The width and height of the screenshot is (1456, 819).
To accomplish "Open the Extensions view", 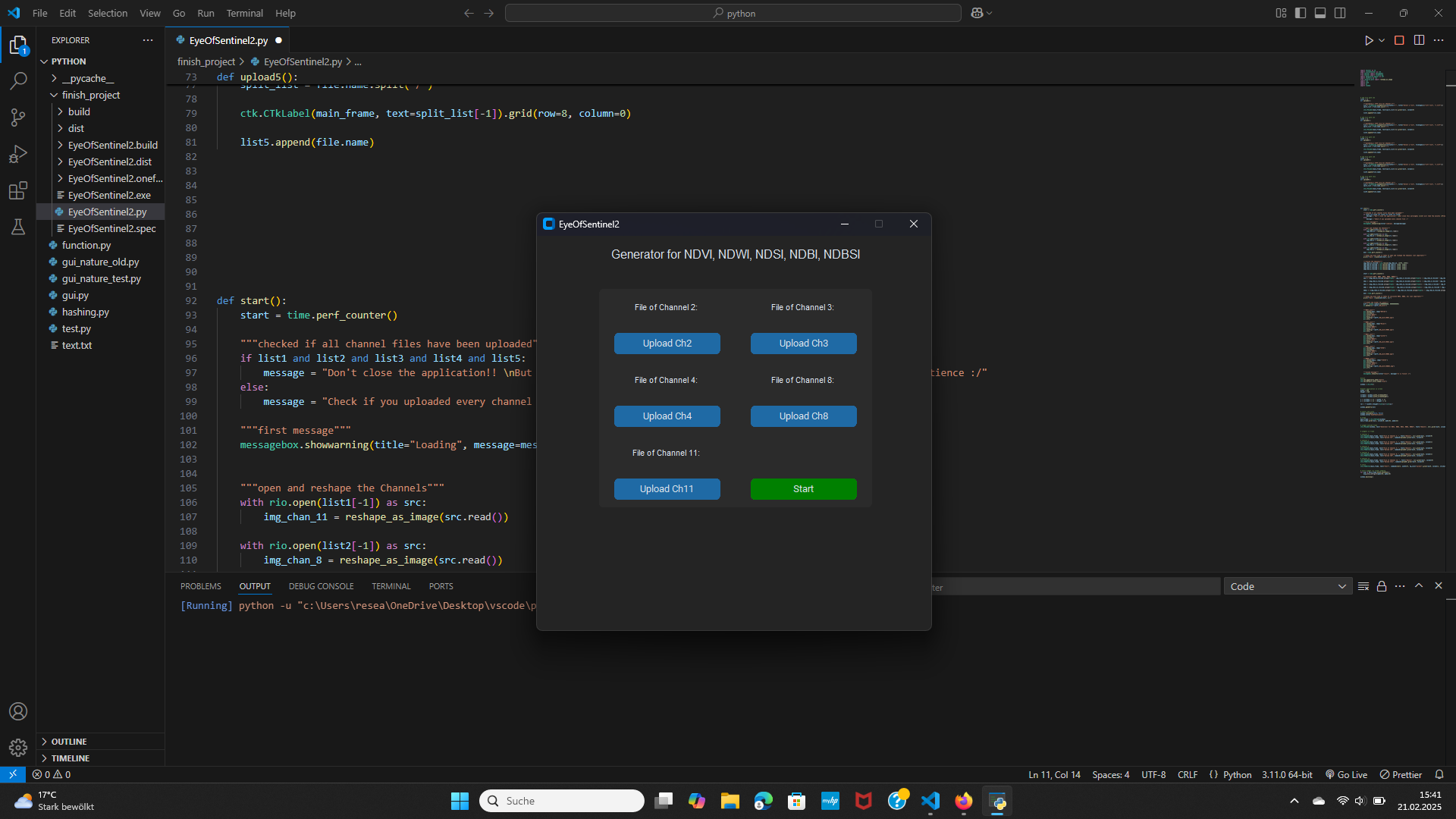I will pos(18,190).
